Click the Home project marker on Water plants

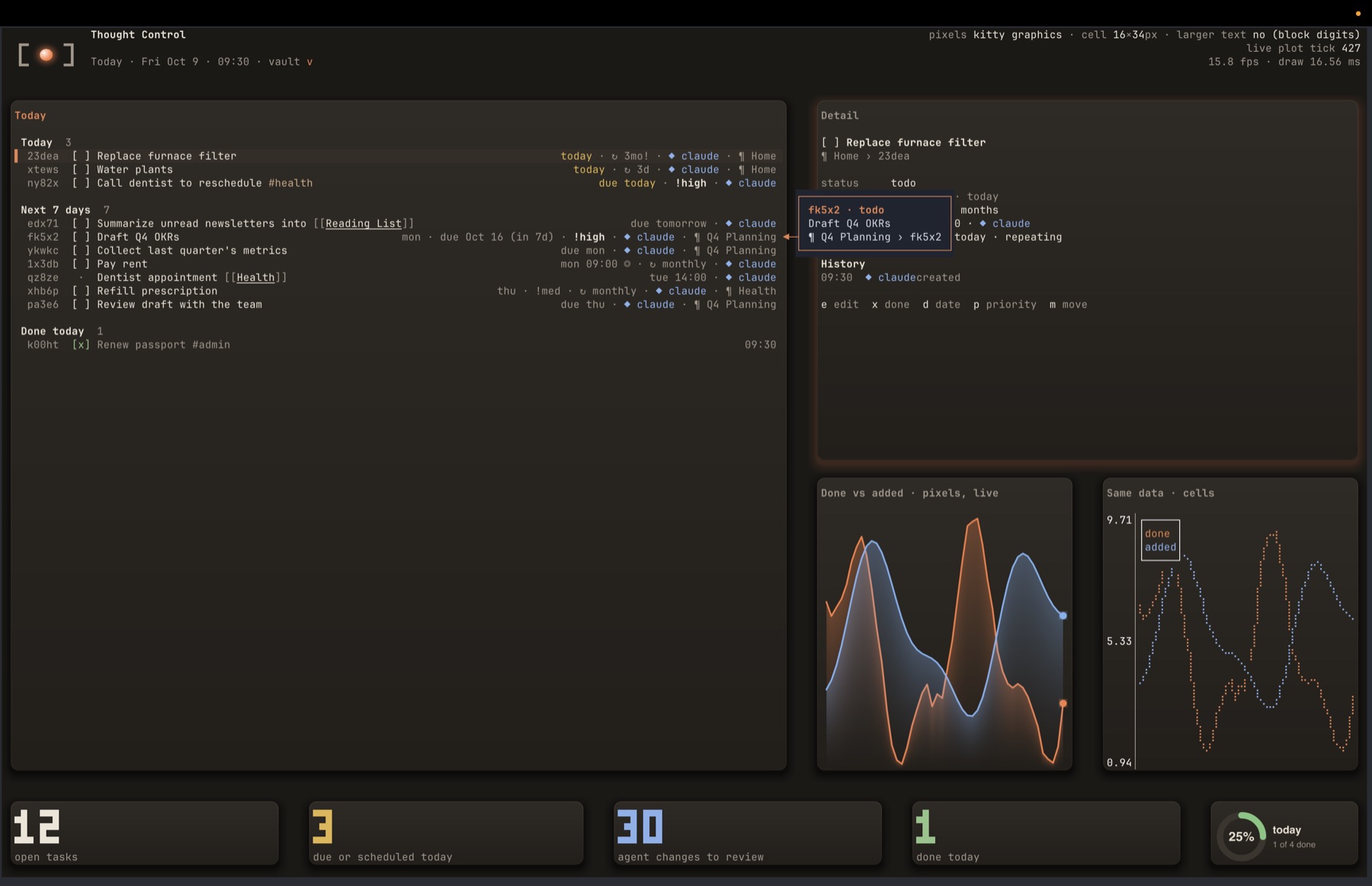click(x=757, y=170)
